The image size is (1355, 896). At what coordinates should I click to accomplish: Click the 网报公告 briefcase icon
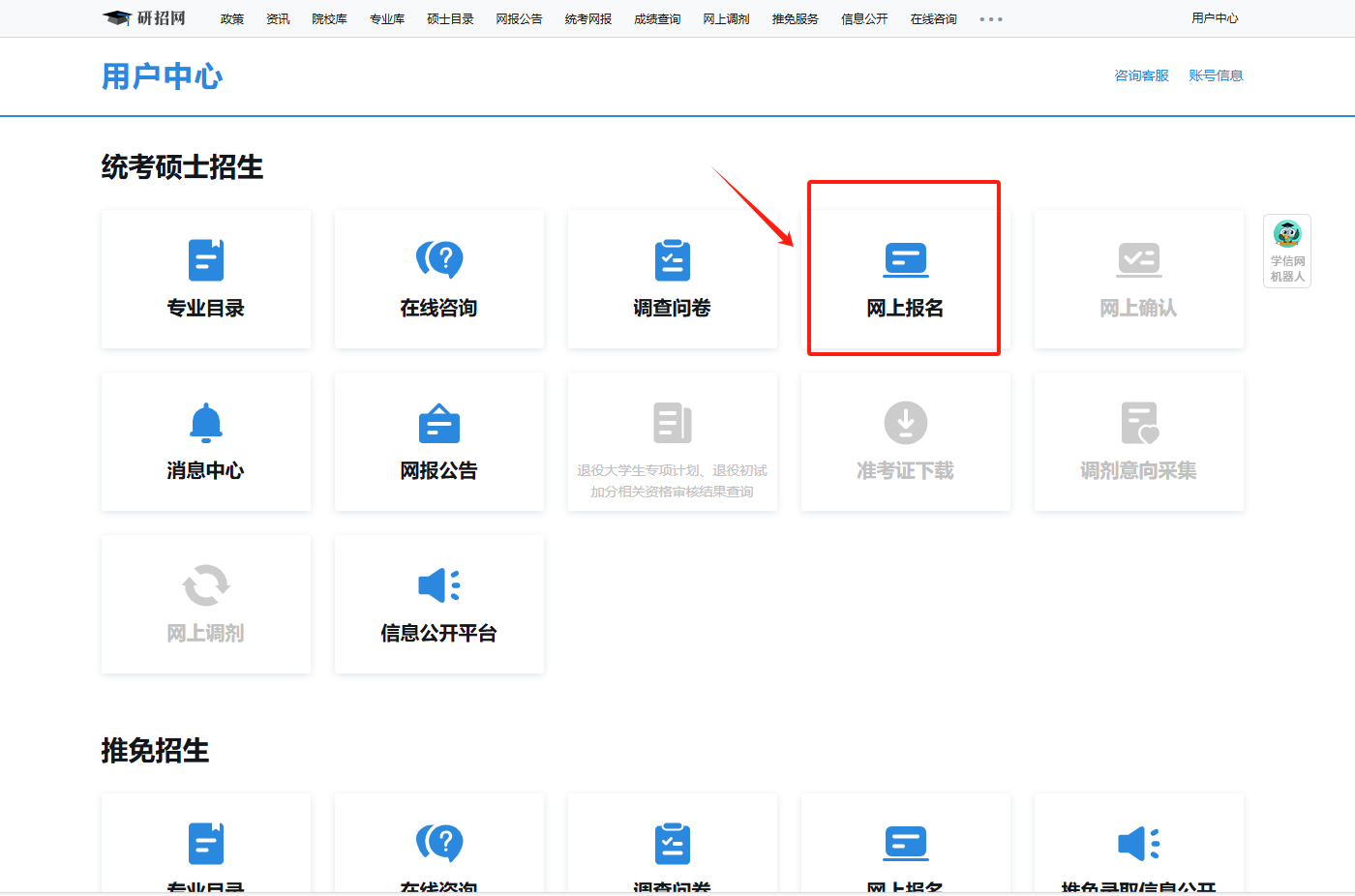[x=439, y=422]
